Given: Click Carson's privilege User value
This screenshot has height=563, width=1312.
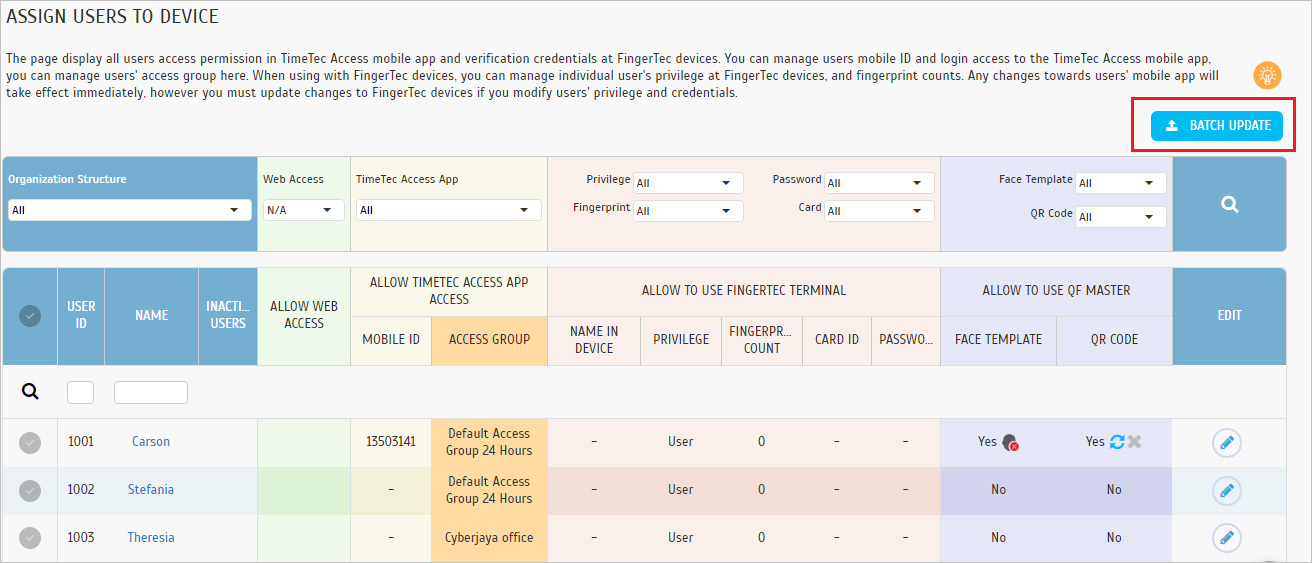Looking at the screenshot, I should (681, 442).
